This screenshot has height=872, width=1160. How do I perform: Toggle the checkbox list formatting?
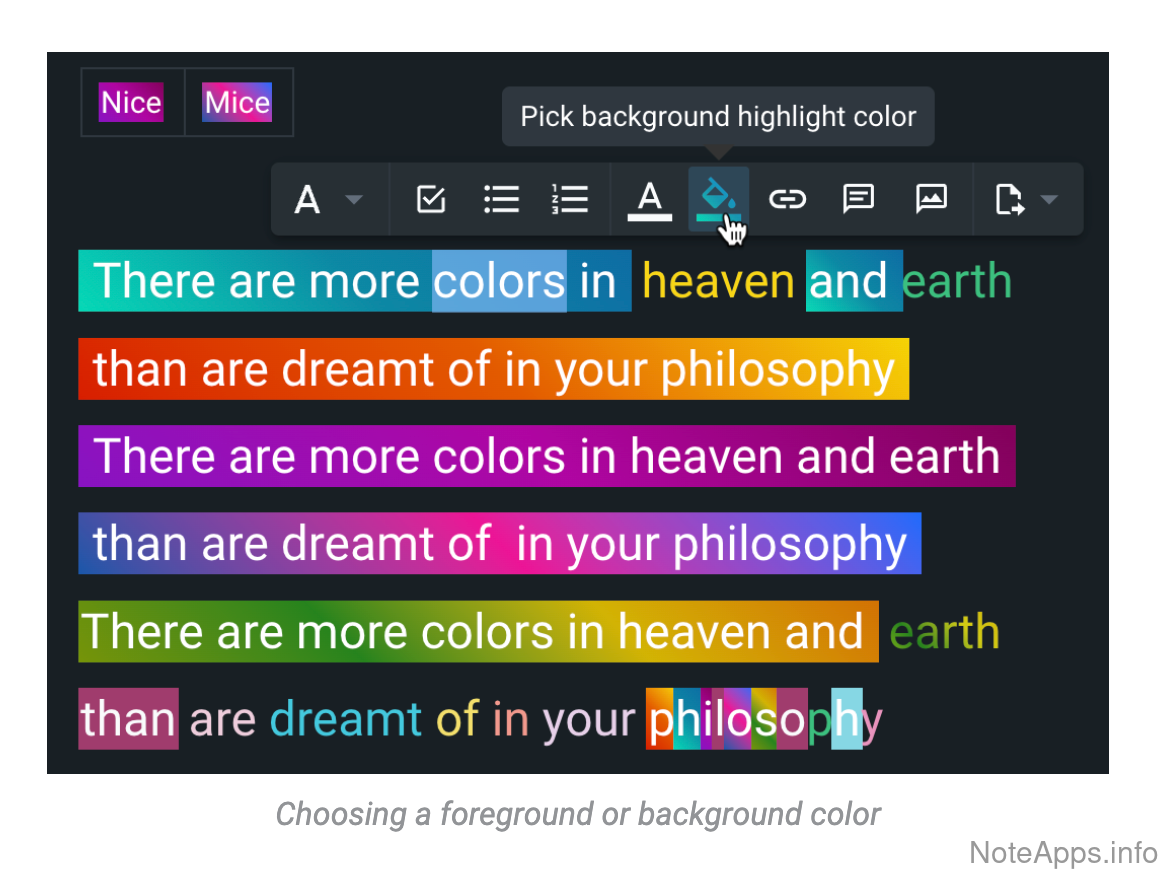point(430,199)
